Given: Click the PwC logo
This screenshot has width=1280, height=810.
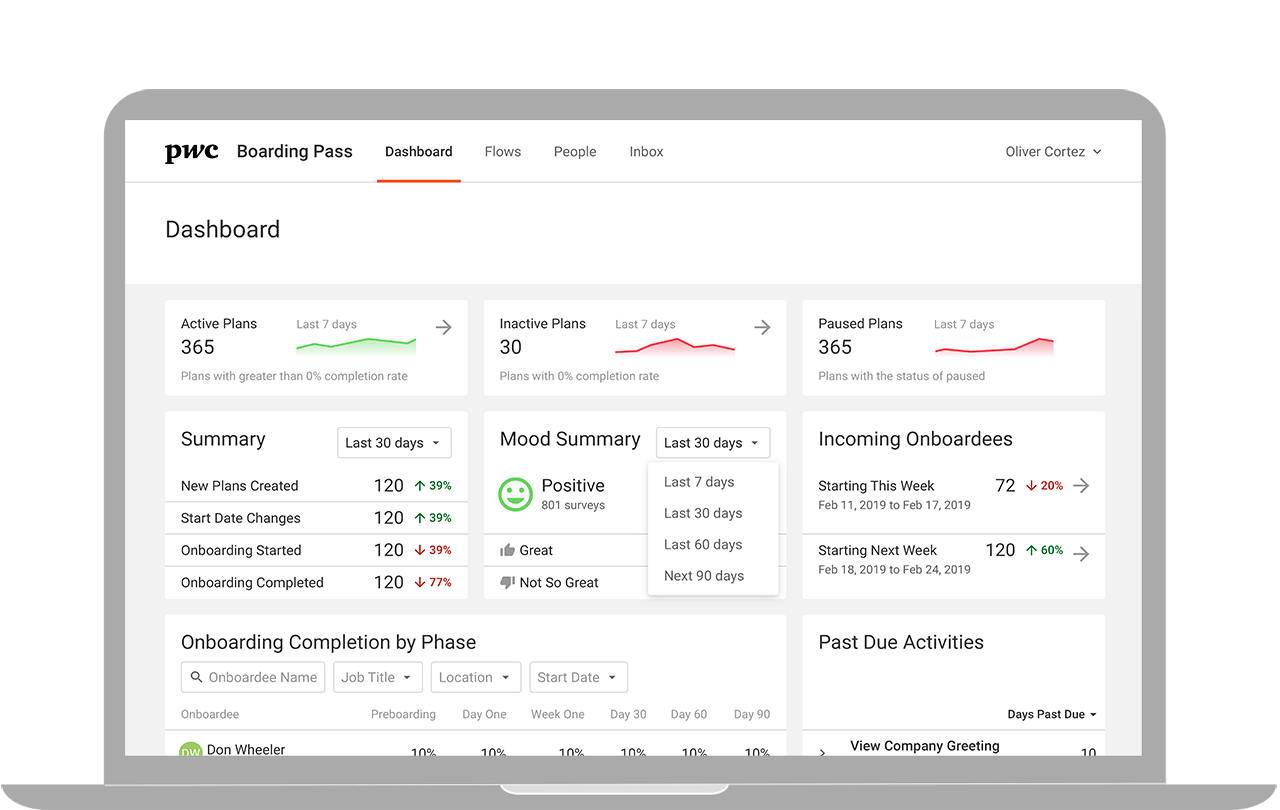Looking at the screenshot, I should click(191, 152).
